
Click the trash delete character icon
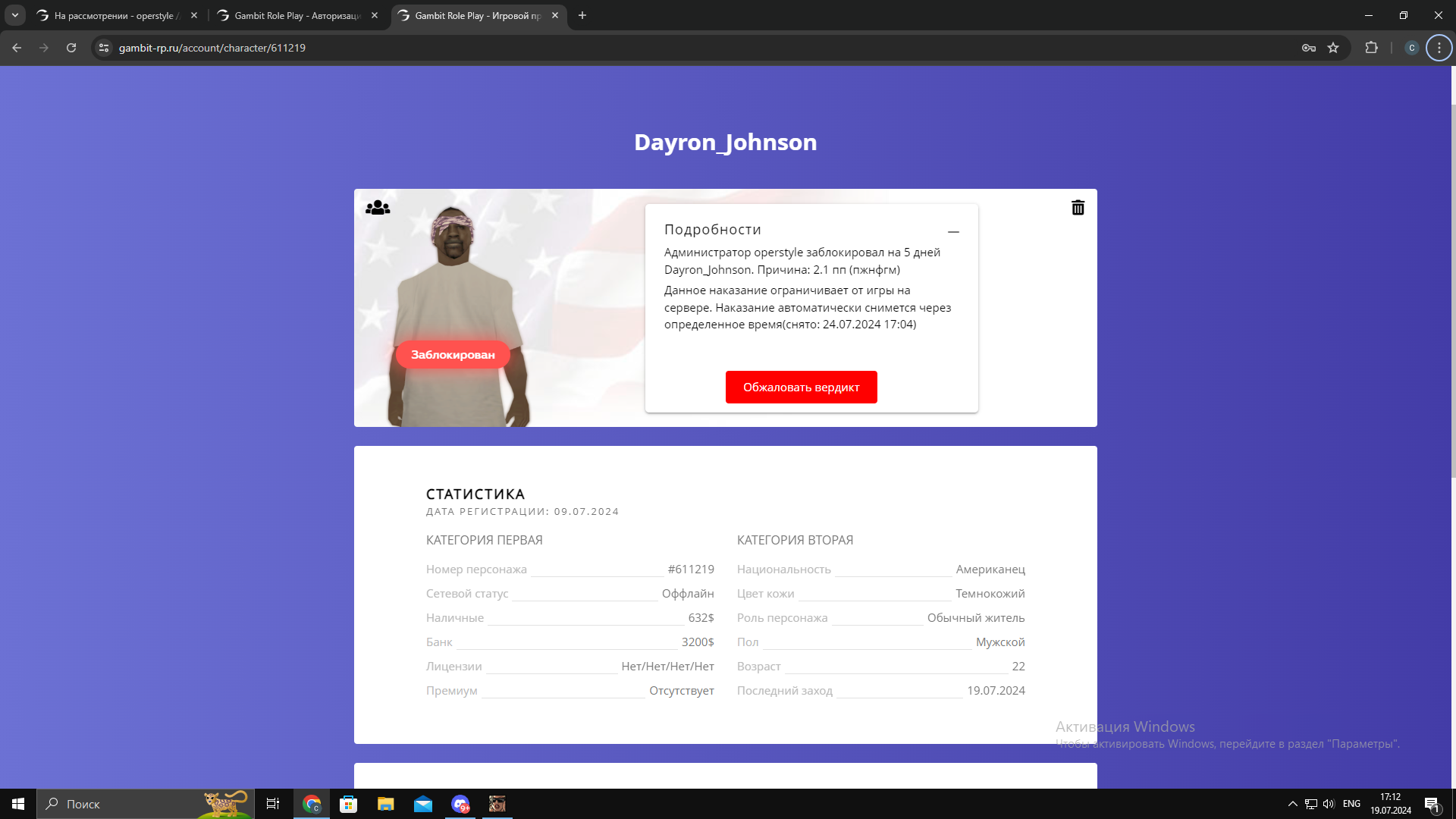1078,208
